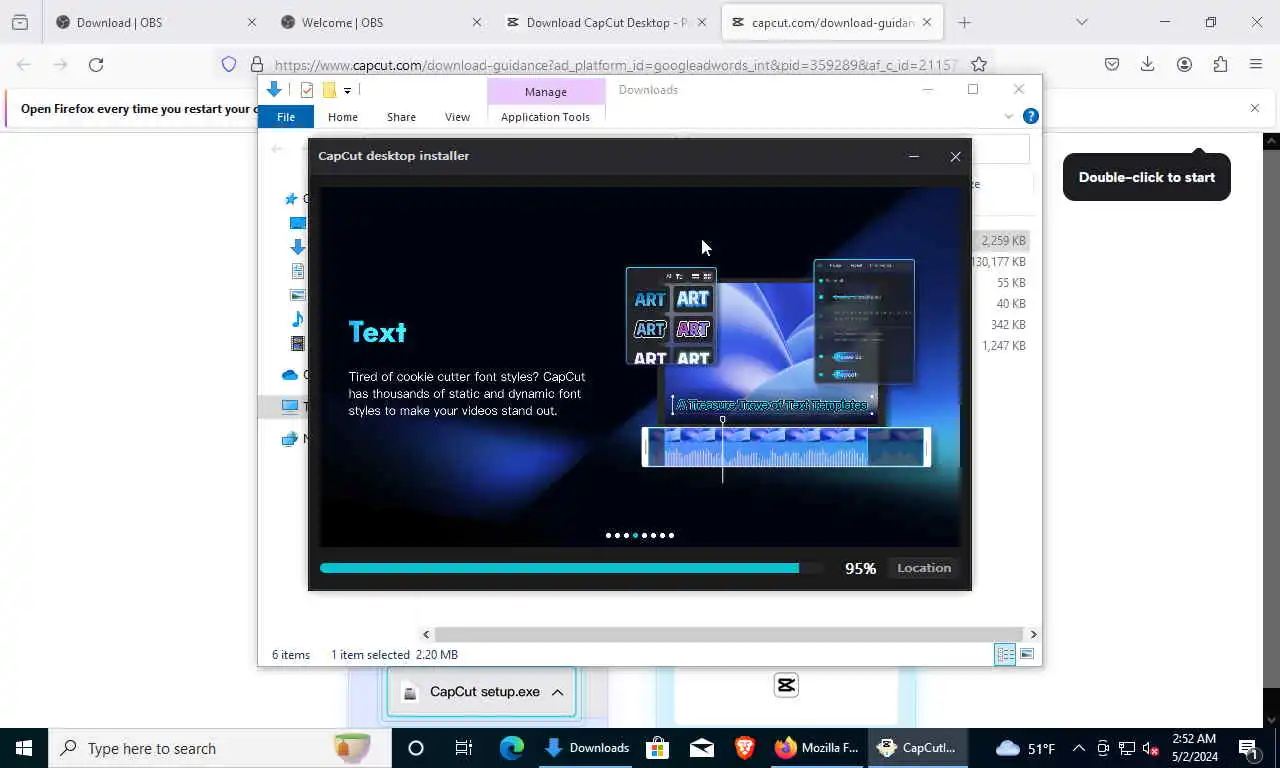Screen dimensions: 1280x768
Task: Switch to the Download | OBS browser tab
Action: (x=157, y=22)
